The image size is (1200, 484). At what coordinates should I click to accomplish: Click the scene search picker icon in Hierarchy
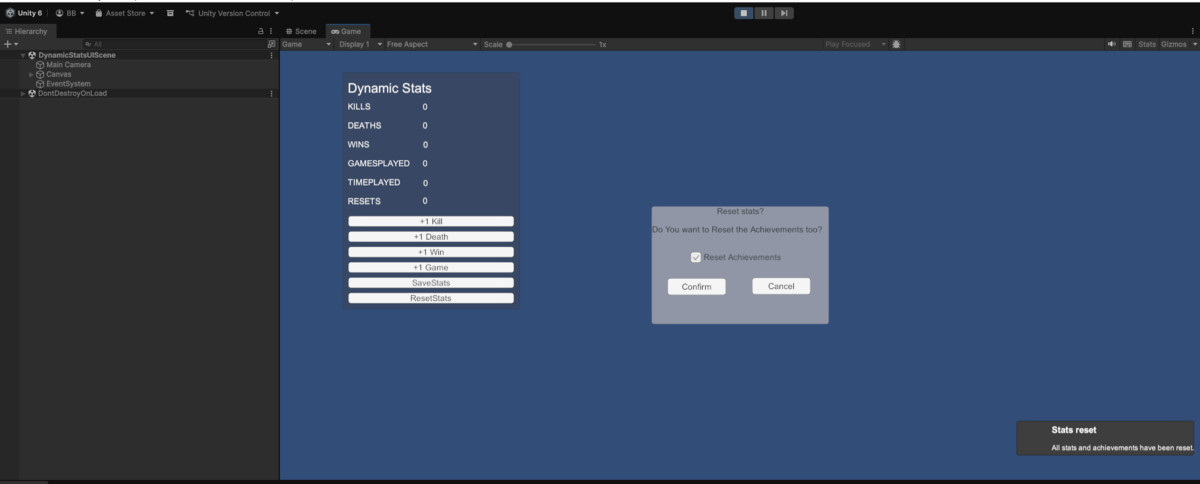[x=271, y=44]
